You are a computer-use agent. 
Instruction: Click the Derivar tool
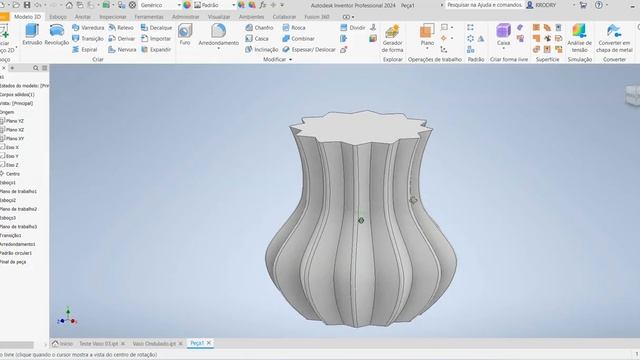point(121,38)
